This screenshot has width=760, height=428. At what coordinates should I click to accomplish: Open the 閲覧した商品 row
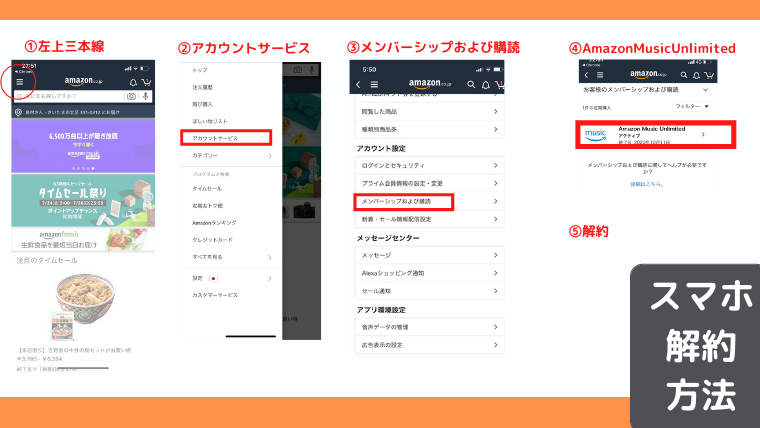tap(429, 111)
